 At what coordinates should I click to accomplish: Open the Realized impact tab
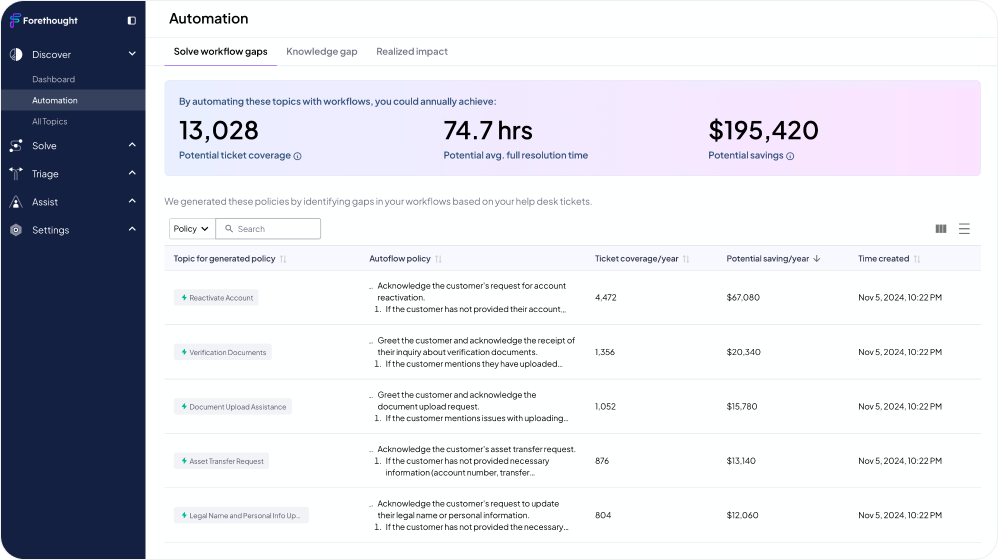pyautogui.click(x=412, y=52)
